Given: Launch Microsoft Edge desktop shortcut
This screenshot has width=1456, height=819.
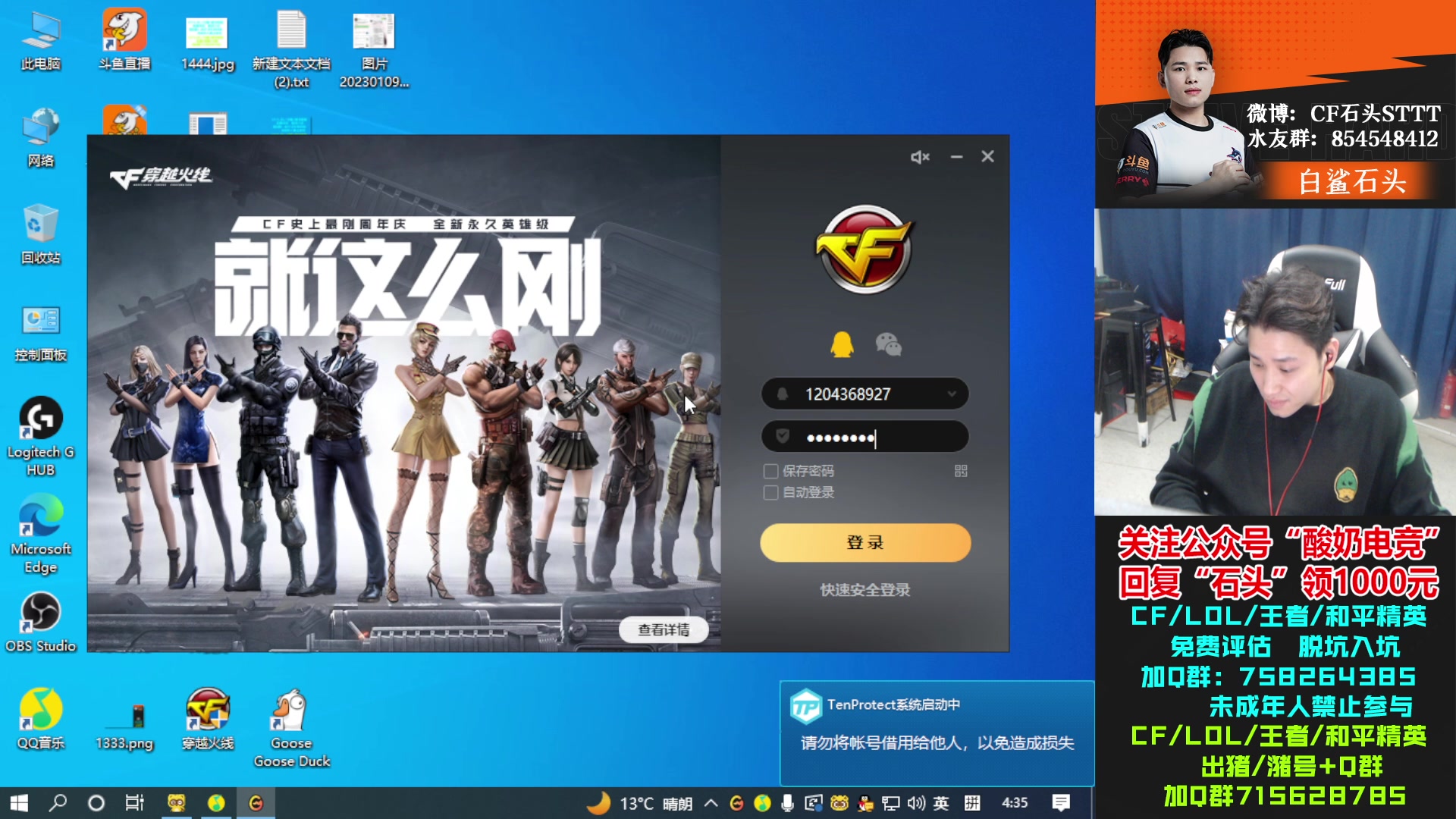Looking at the screenshot, I should 41,534.
